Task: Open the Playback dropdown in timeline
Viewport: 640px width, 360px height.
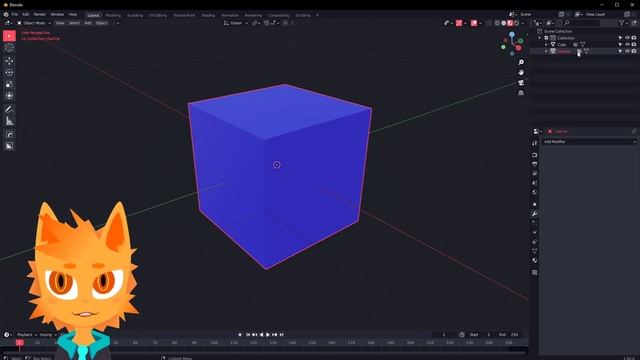Action: (x=27, y=335)
